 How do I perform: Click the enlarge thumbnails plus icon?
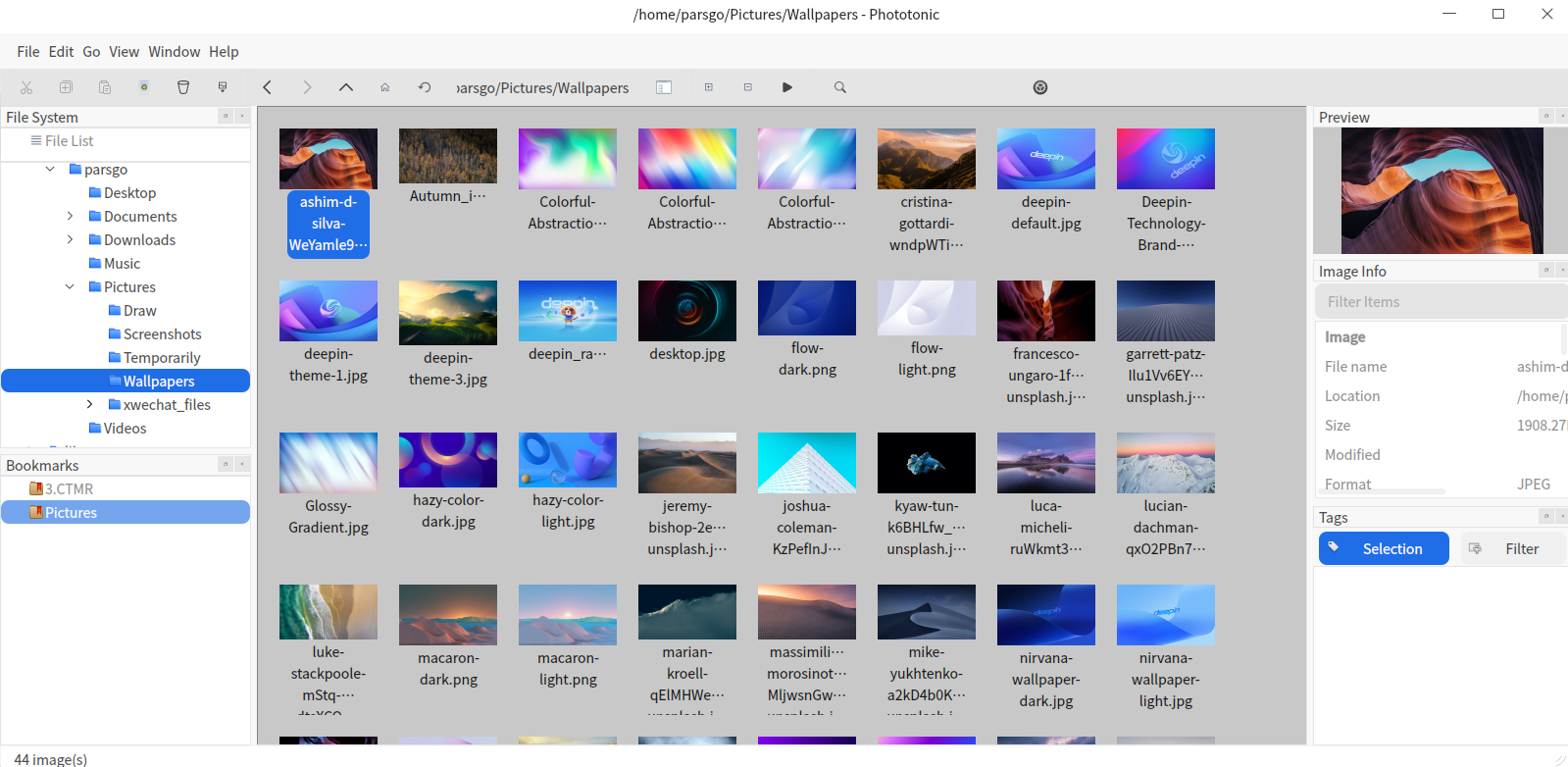[x=709, y=87]
